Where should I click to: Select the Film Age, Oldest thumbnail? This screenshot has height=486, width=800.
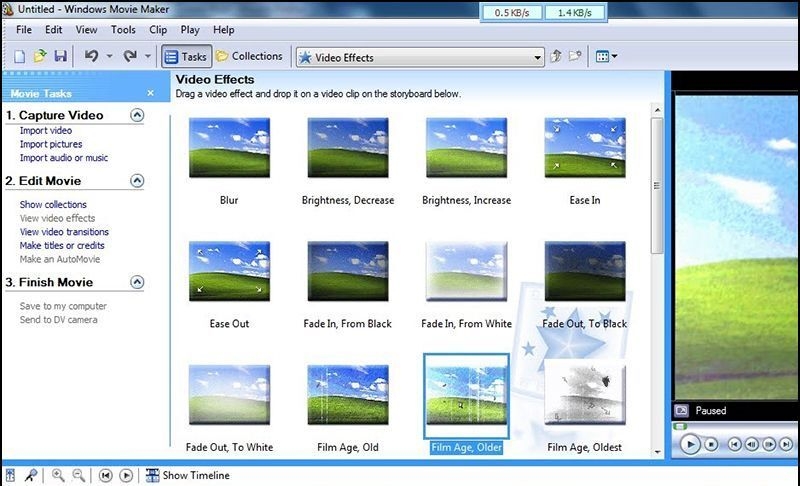pos(585,395)
